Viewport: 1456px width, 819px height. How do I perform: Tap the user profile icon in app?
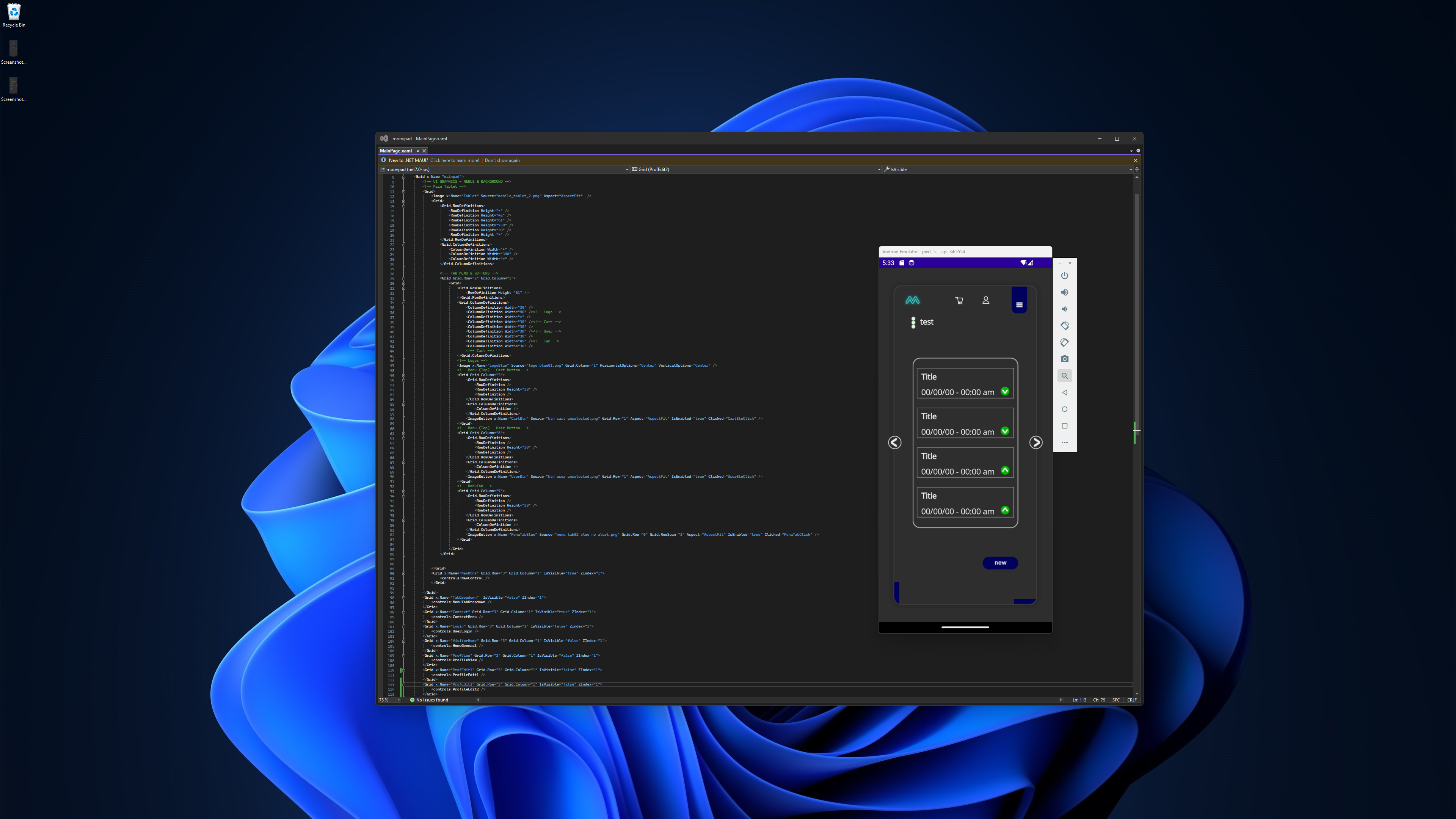tap(986, 300)
